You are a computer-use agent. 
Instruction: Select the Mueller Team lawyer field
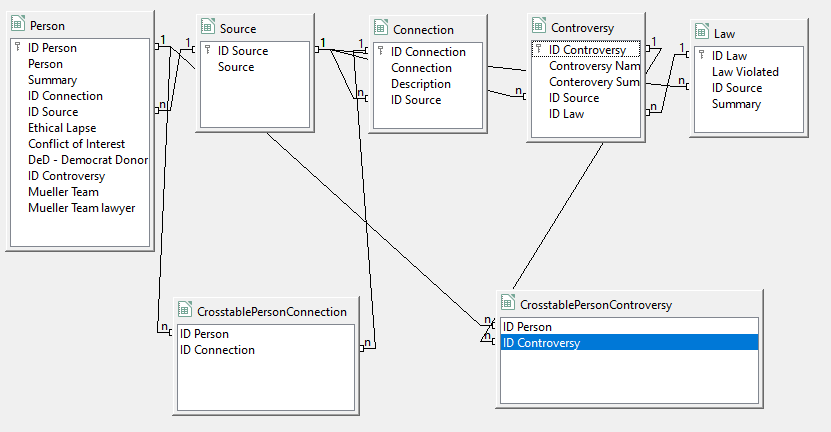point(80,208)
